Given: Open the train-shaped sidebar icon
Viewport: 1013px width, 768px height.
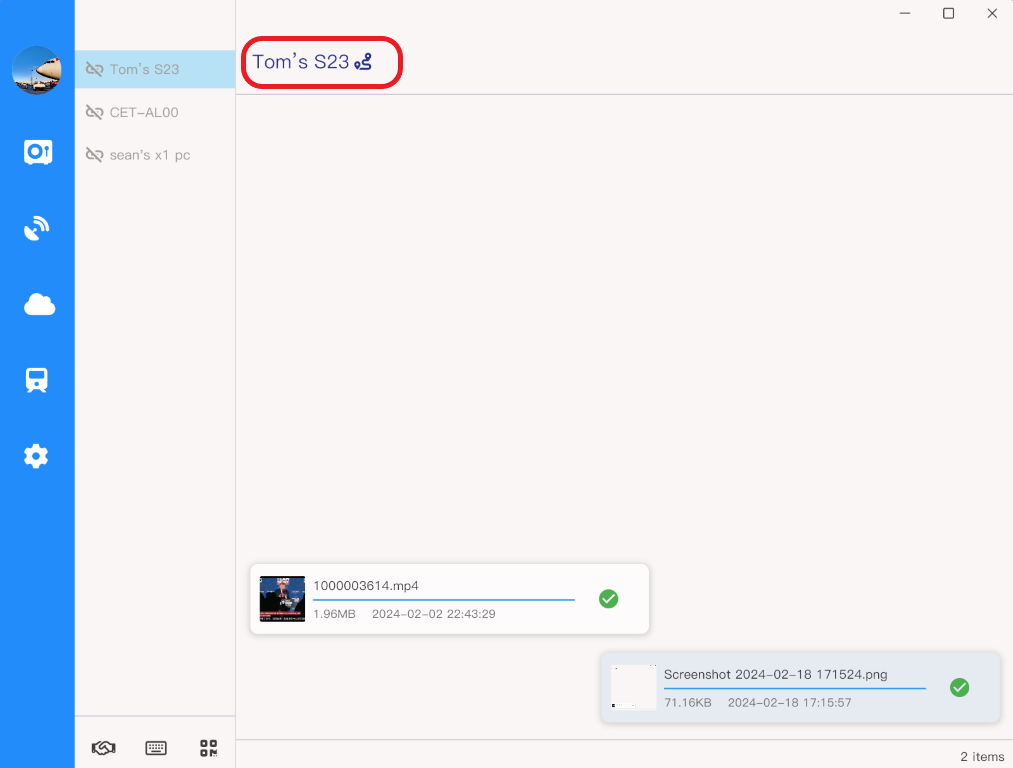Looking at the screenshot, I should click(37, 380).
